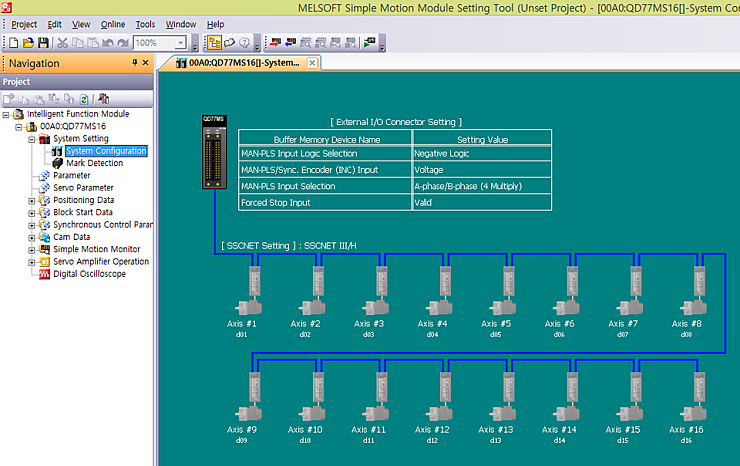Select the QD77MS module icon in diagram
This screenshot has height=466, width=740.
coord(214,152)
